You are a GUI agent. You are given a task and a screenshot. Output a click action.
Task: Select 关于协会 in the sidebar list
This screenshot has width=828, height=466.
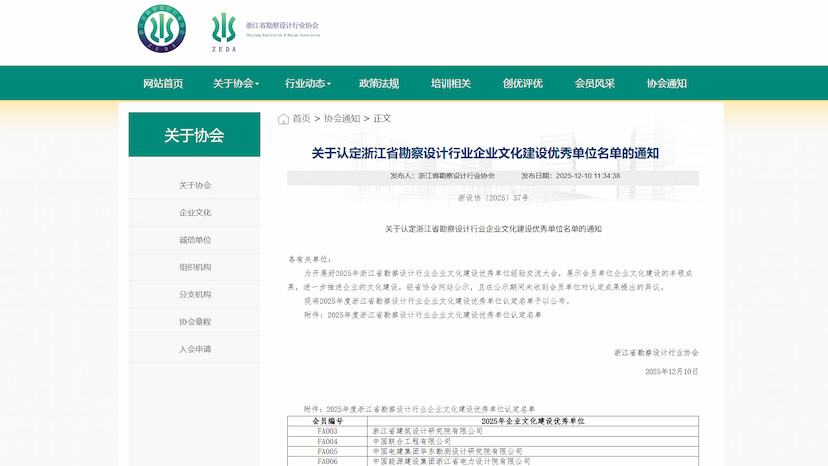click(x=195, y=185)
